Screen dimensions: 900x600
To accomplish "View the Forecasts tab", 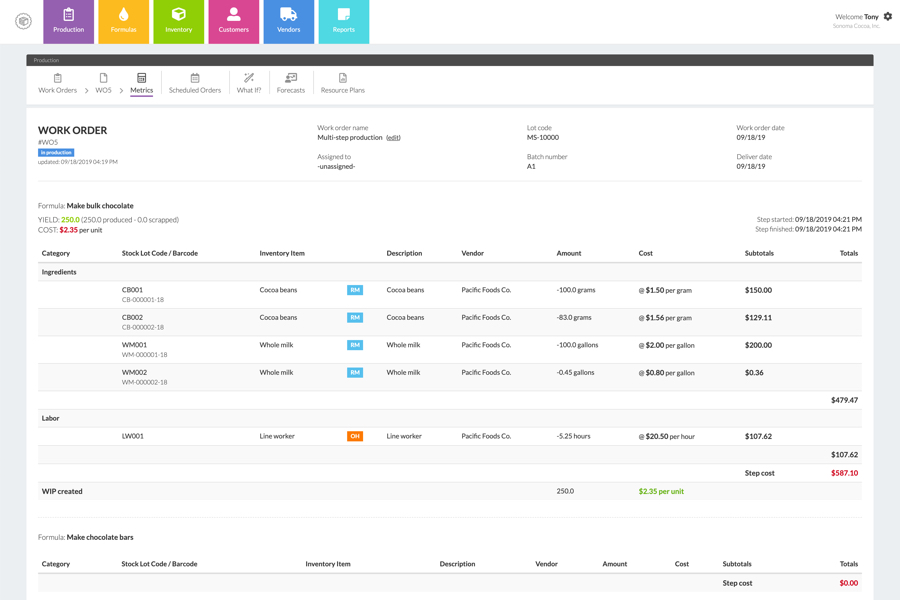I will coord(291,83).
